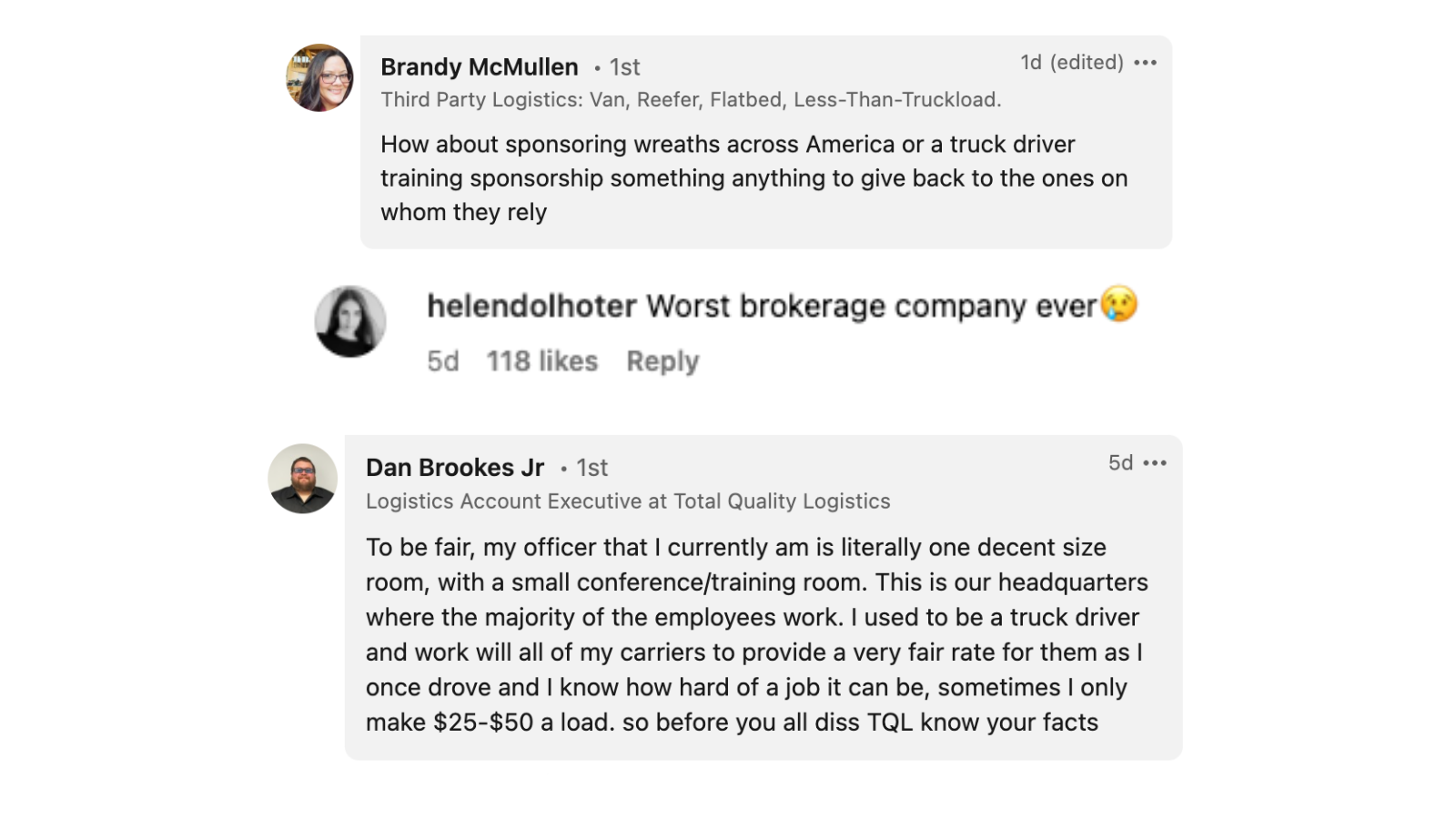The width and height of the screenshot is (1456, 819).
Task: Click helendolhoter's profile picture
Action: 350,321
